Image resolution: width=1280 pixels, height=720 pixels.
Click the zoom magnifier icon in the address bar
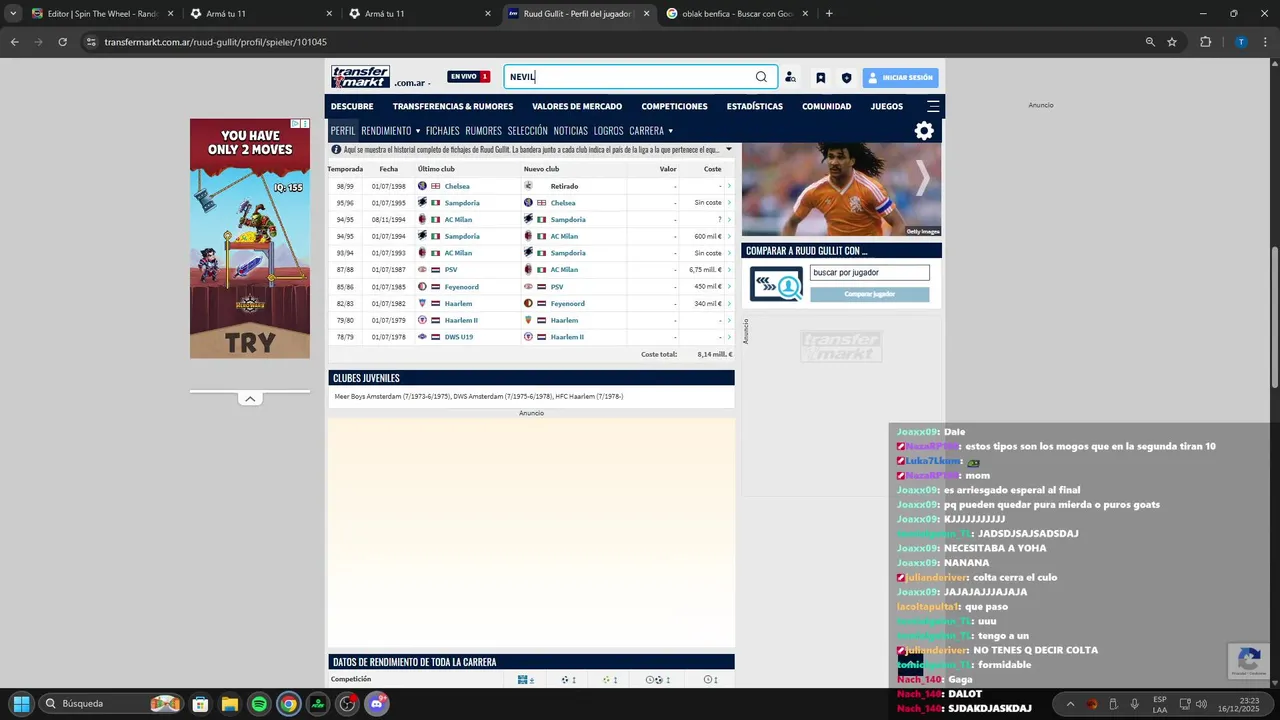click(1150, 42)
